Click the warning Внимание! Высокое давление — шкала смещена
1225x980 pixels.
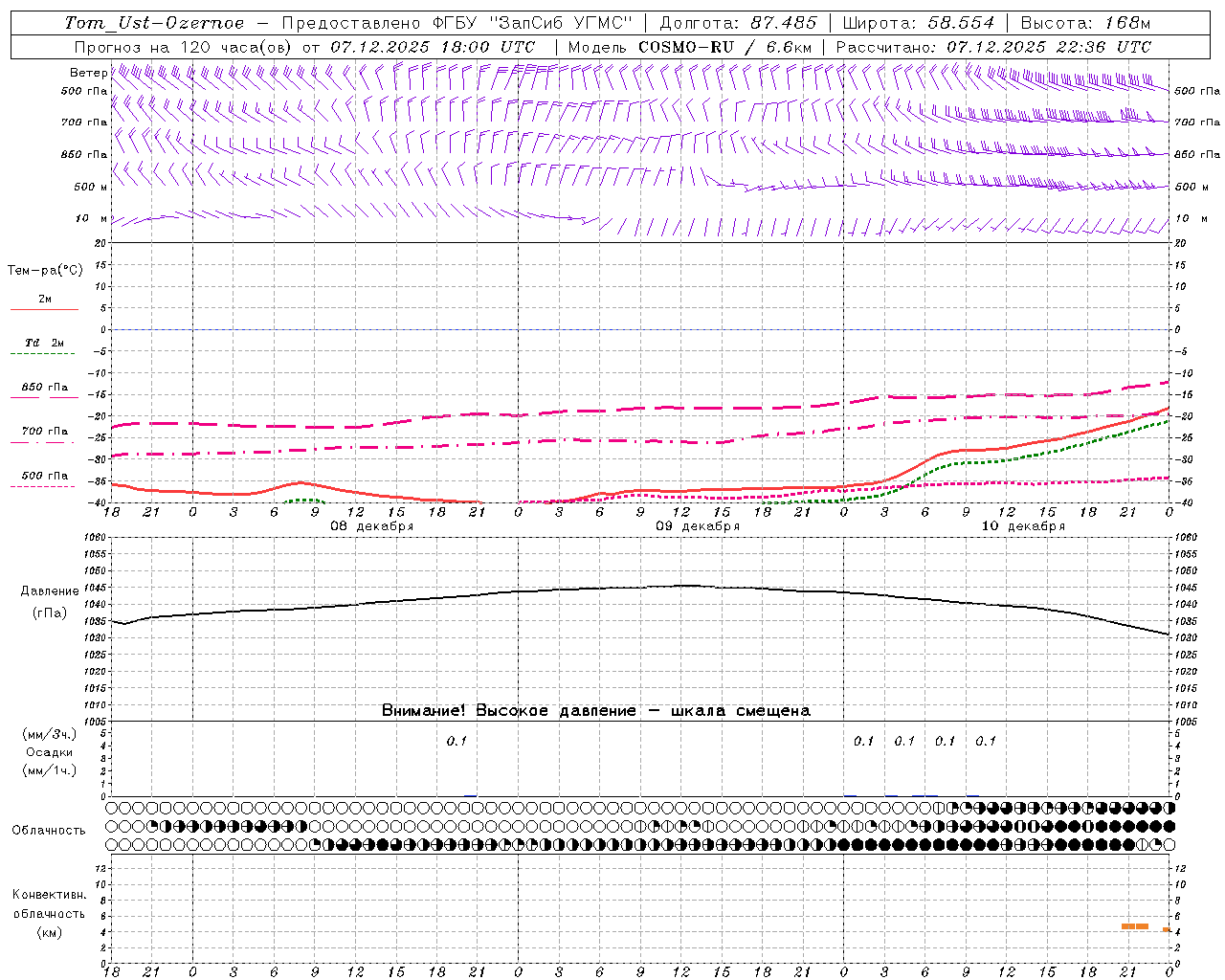pos(595,711)
